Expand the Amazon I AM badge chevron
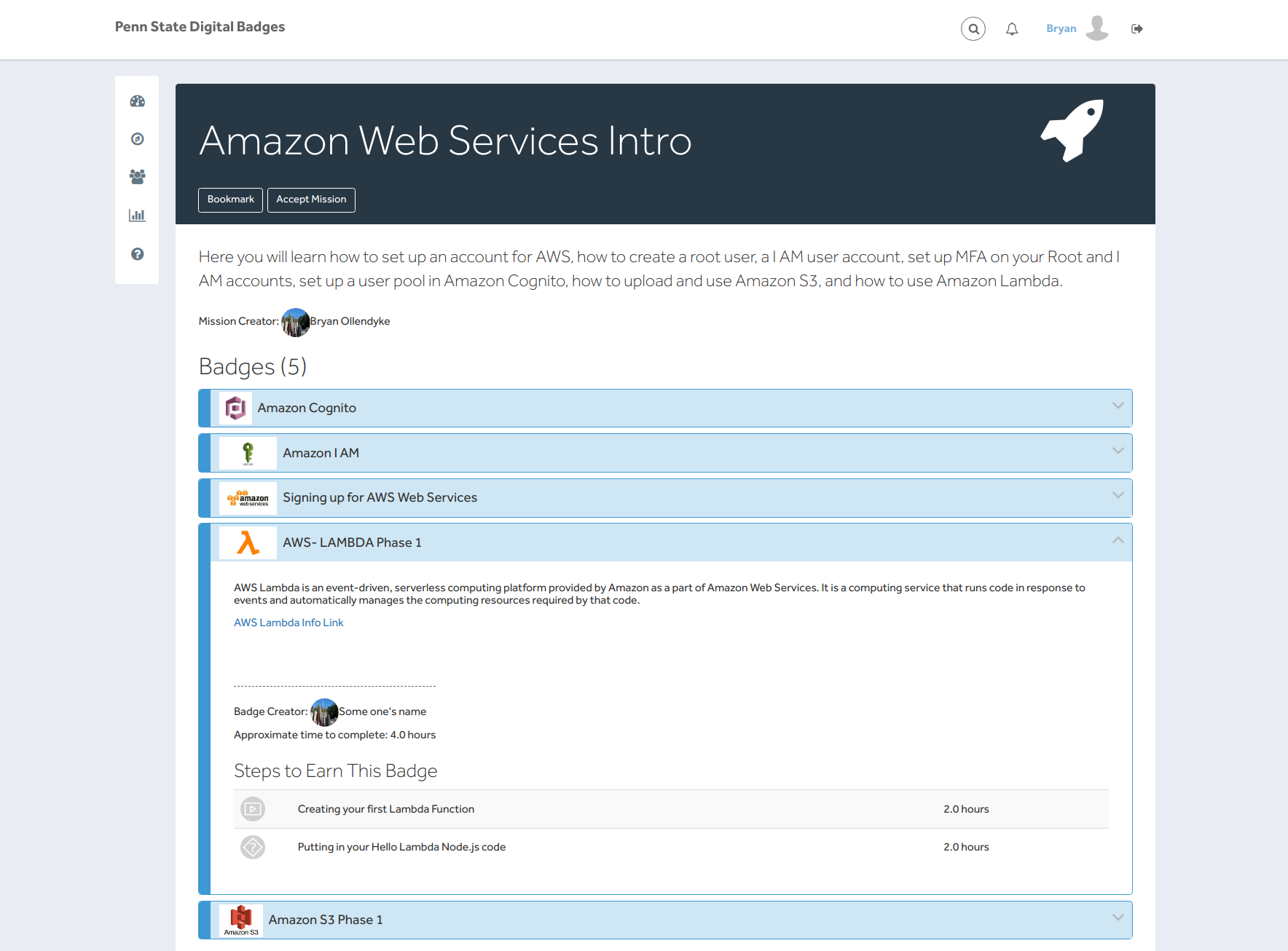The width and height of the screenshot is (1288, 951). coord(1118,451)
